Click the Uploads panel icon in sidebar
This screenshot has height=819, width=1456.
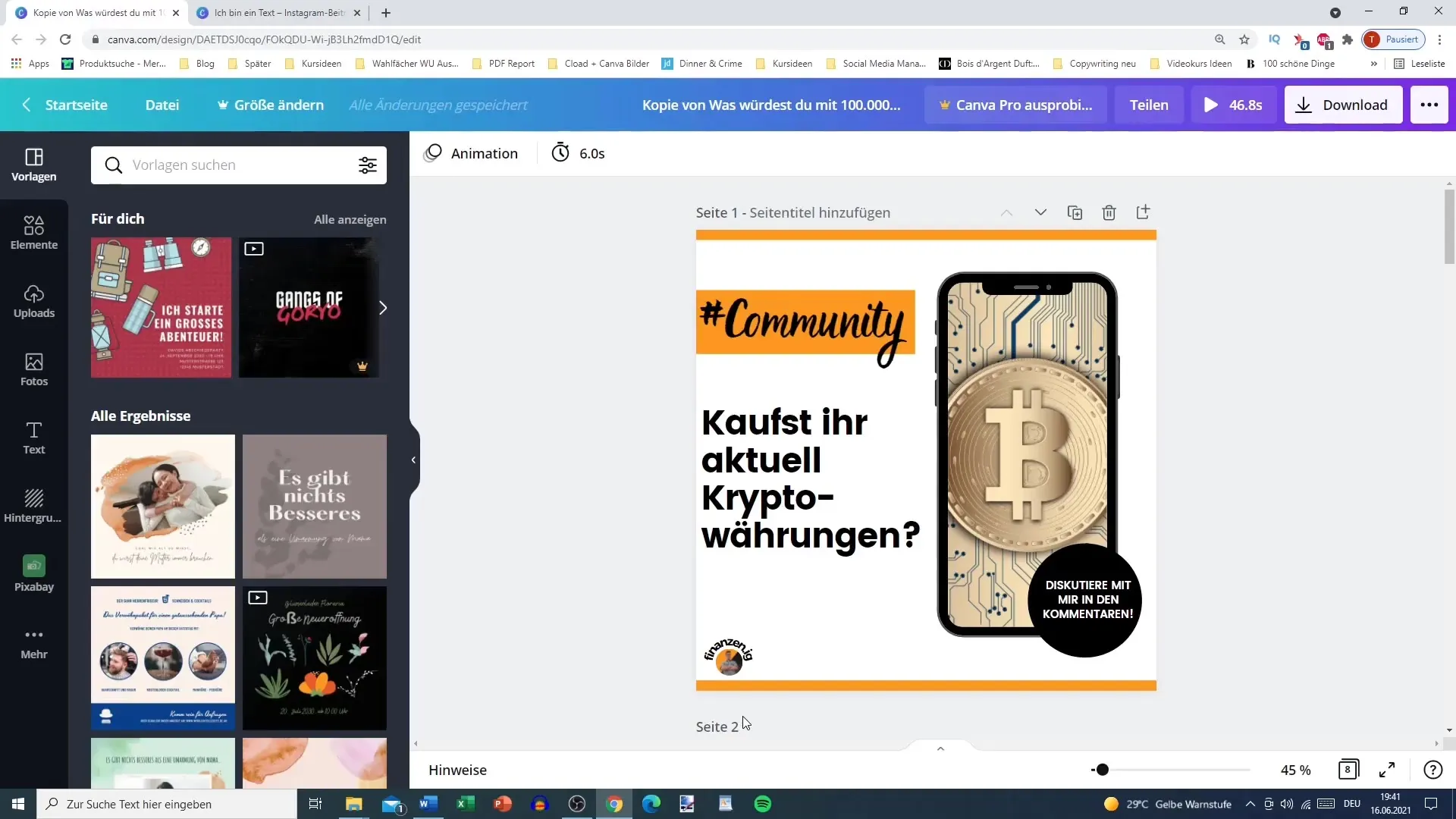pos(33,300)
